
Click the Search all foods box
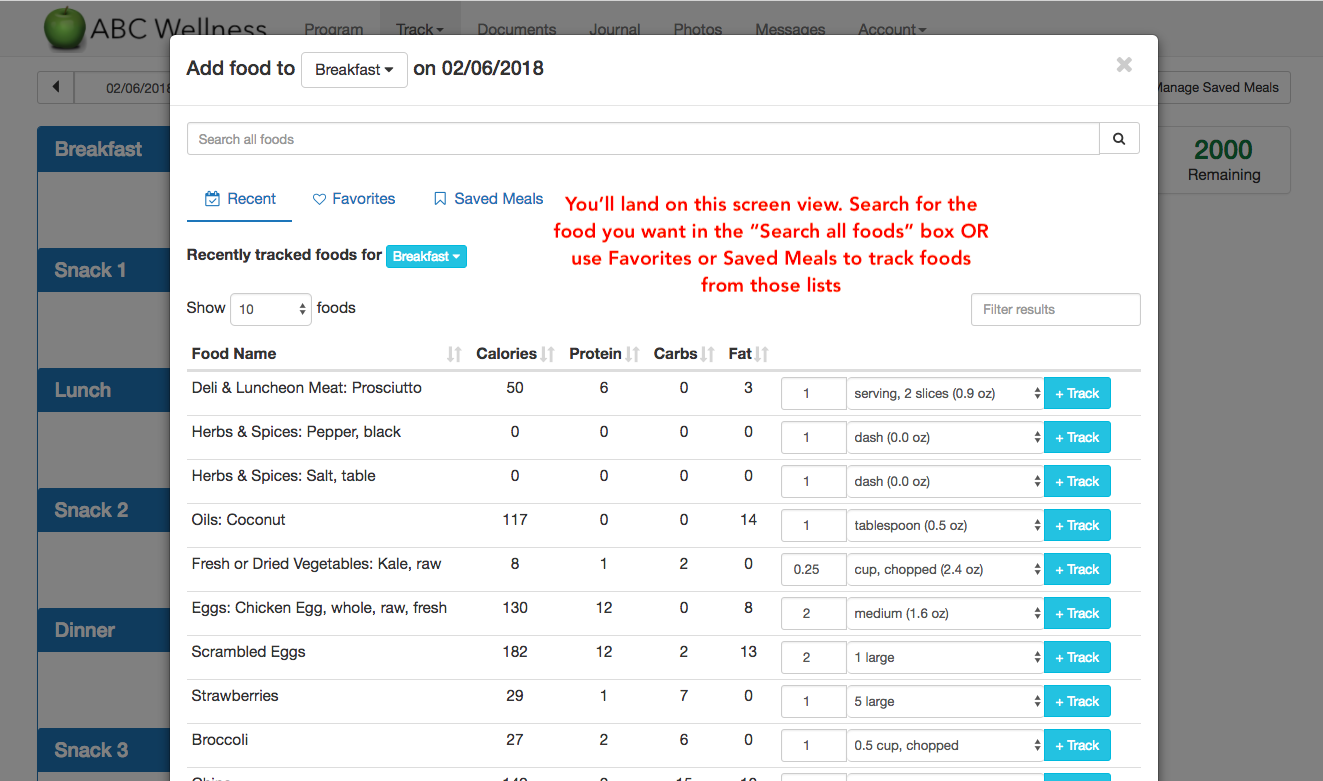[x=643, y=139]
